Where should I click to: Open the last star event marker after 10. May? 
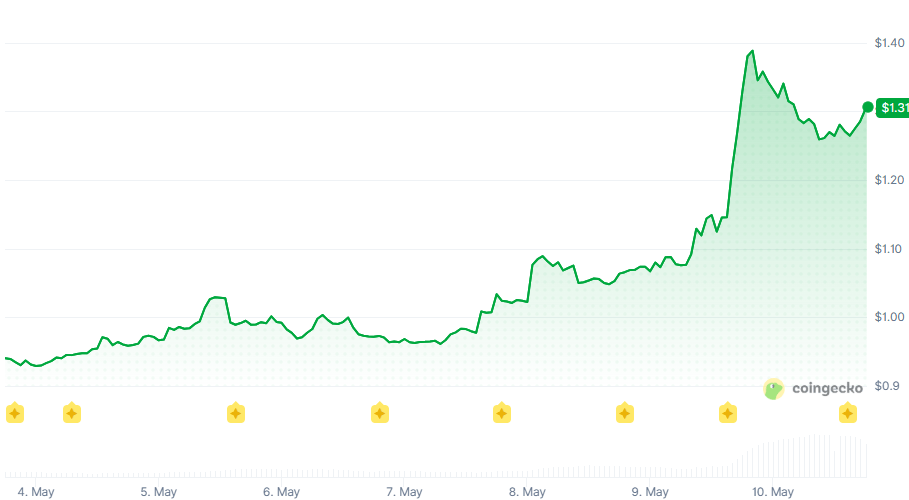(x=848, y=413)
